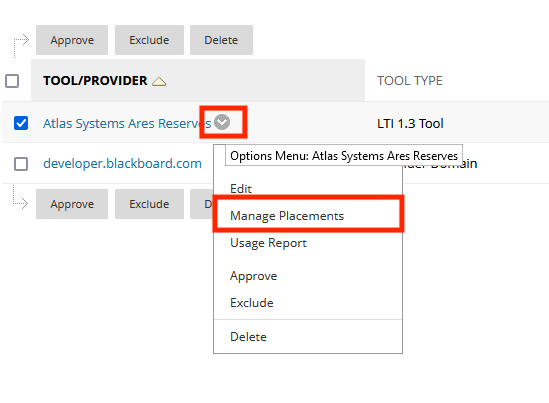This screenshot has height=403, width=549.
Task: Click the top Exclude button
Action: 149,40
